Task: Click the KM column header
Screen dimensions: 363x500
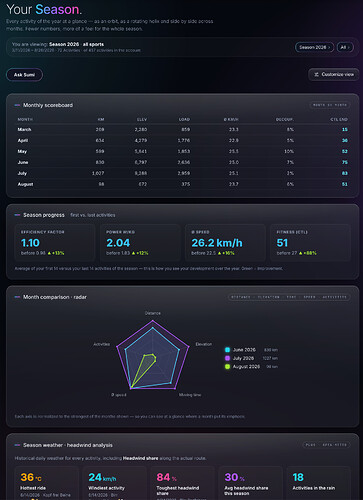Action: [101, 119]
